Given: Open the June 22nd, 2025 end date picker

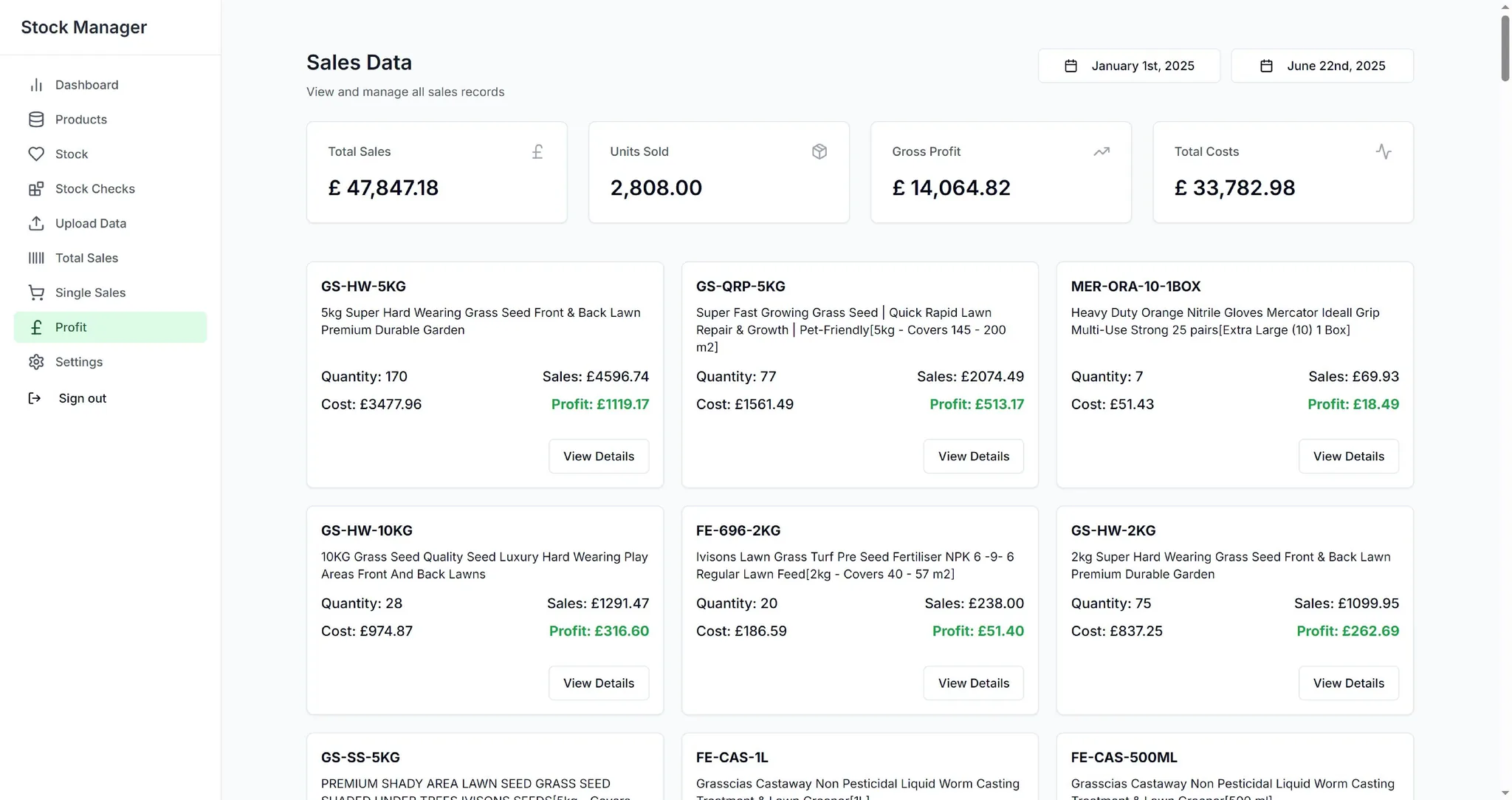Looking at the screenshot, I should [1322, 66].
